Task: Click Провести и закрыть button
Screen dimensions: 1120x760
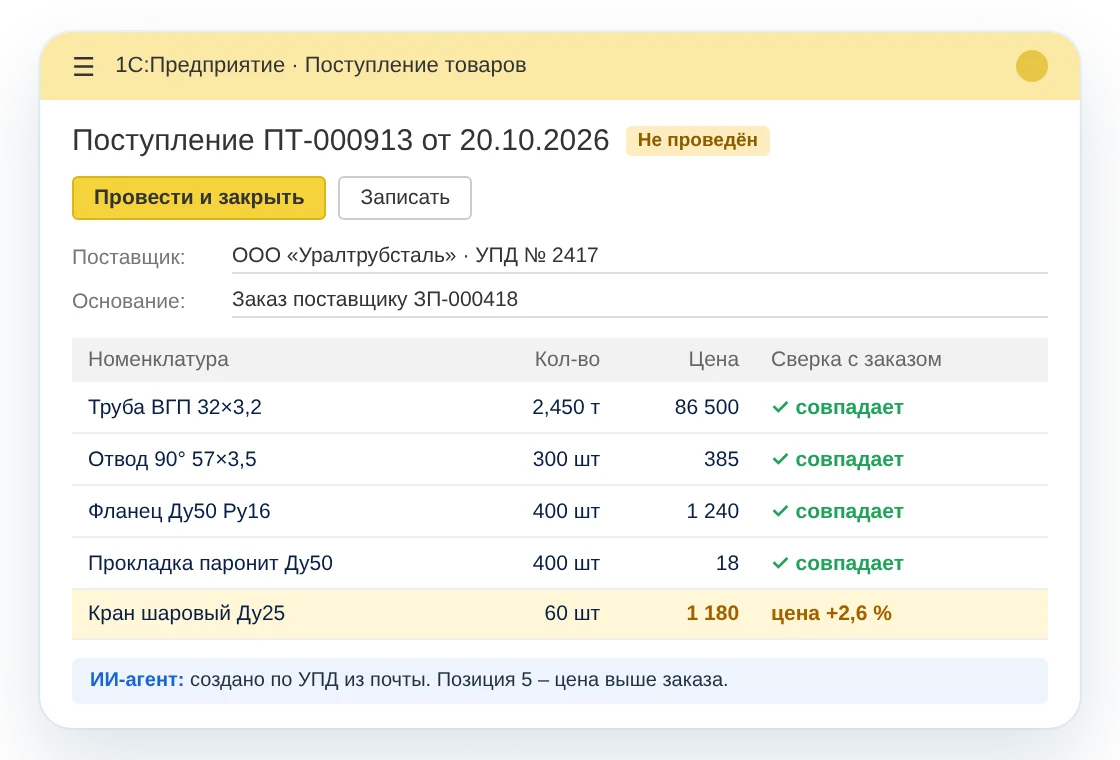Action: (x=199, y=198)
